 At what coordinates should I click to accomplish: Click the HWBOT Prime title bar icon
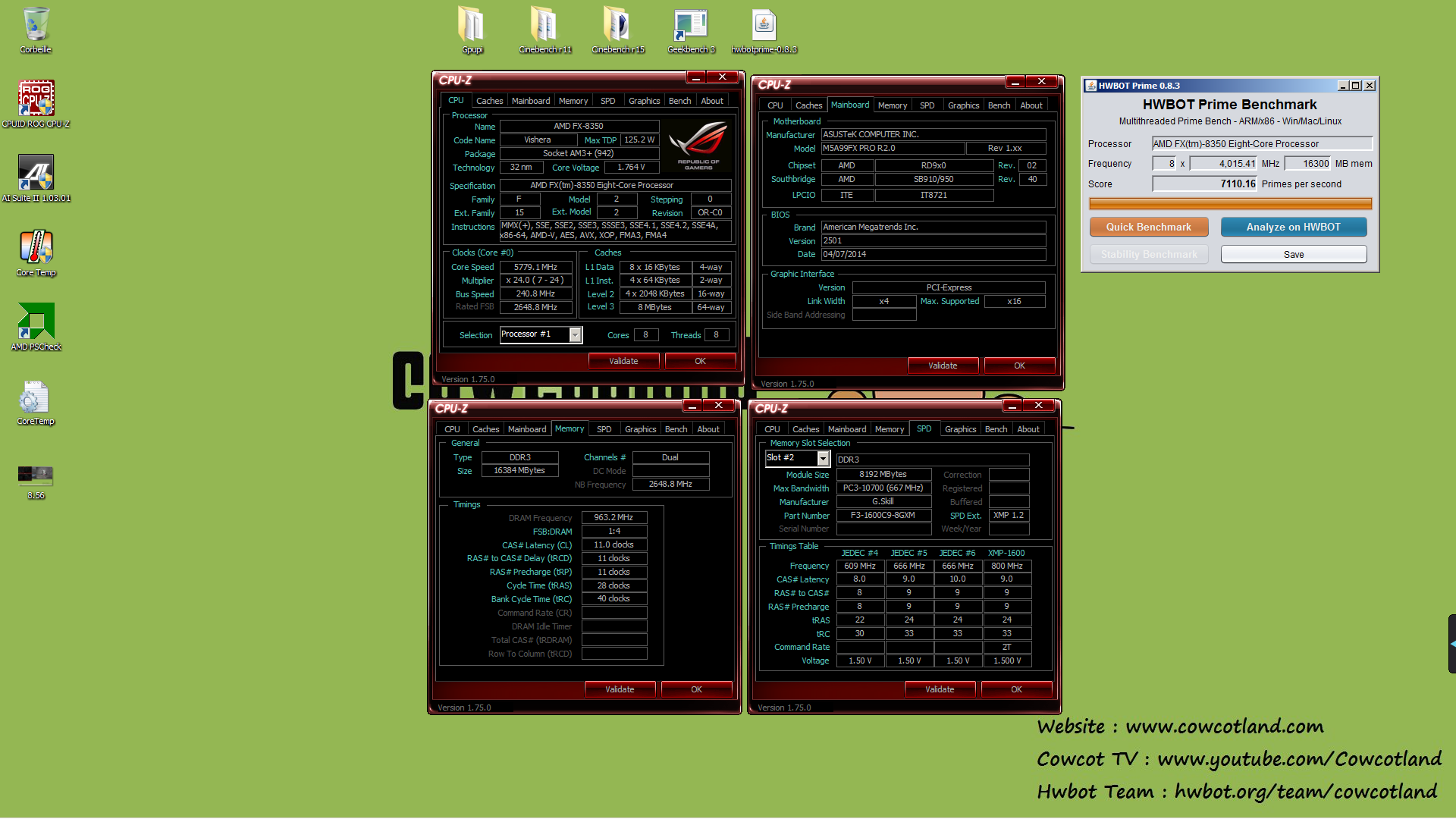pos(1090,86)
